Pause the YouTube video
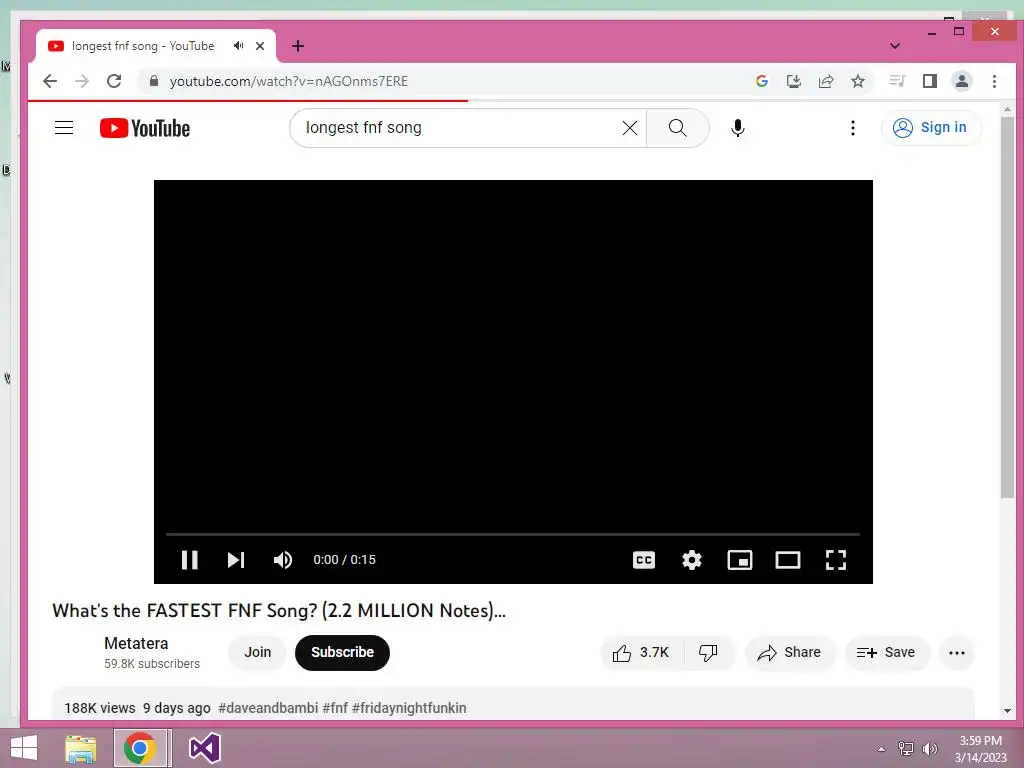 (189, 560)
